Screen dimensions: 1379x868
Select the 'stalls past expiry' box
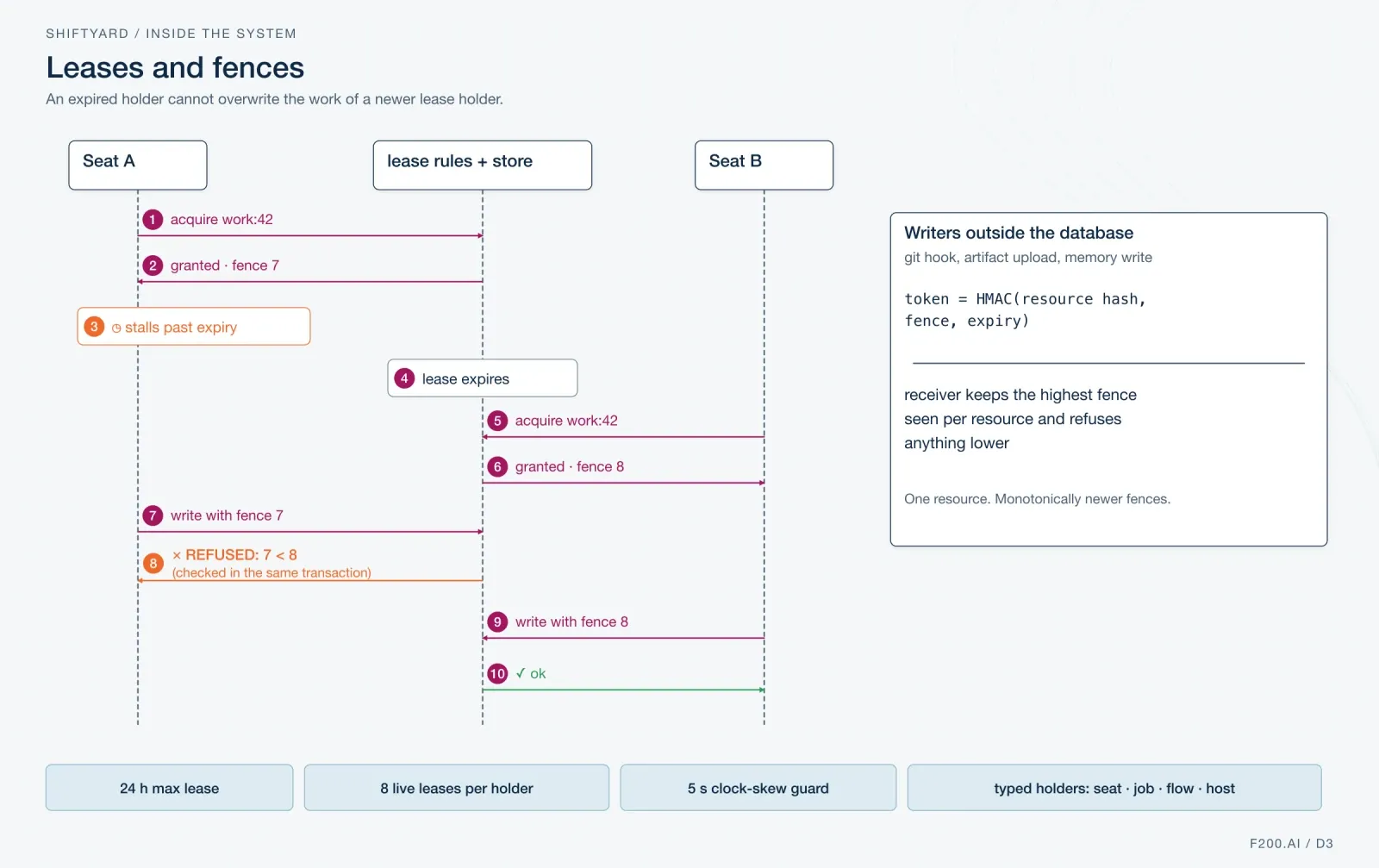point(194,327)
